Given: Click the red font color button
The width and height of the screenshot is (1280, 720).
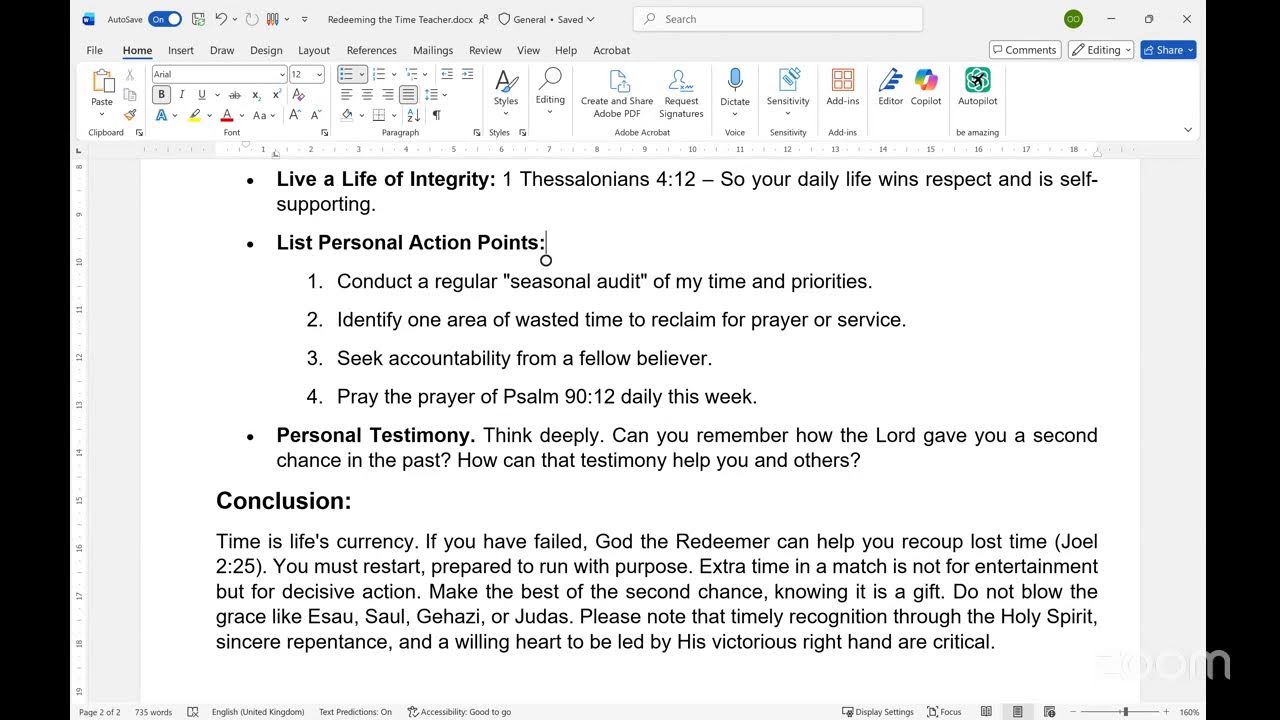Looking at the screenshot, I should point(227,115).
